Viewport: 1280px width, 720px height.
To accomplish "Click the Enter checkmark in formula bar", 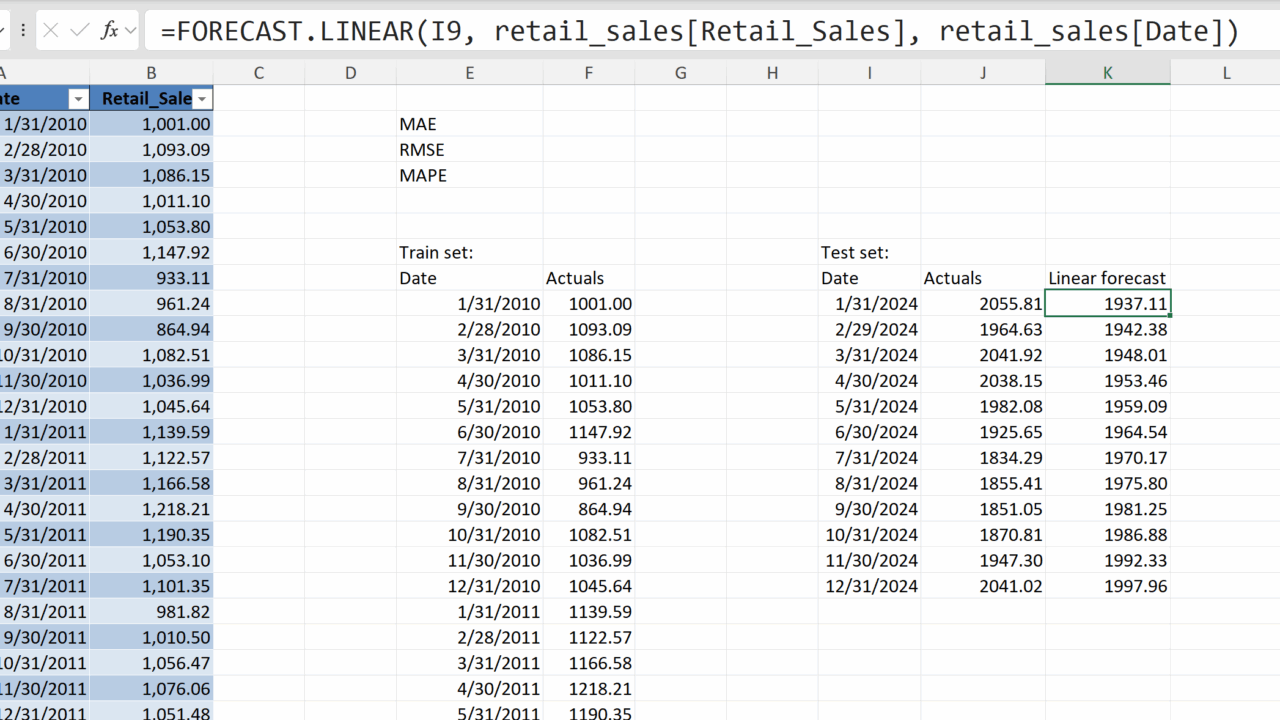I will (x=81, y=31).
